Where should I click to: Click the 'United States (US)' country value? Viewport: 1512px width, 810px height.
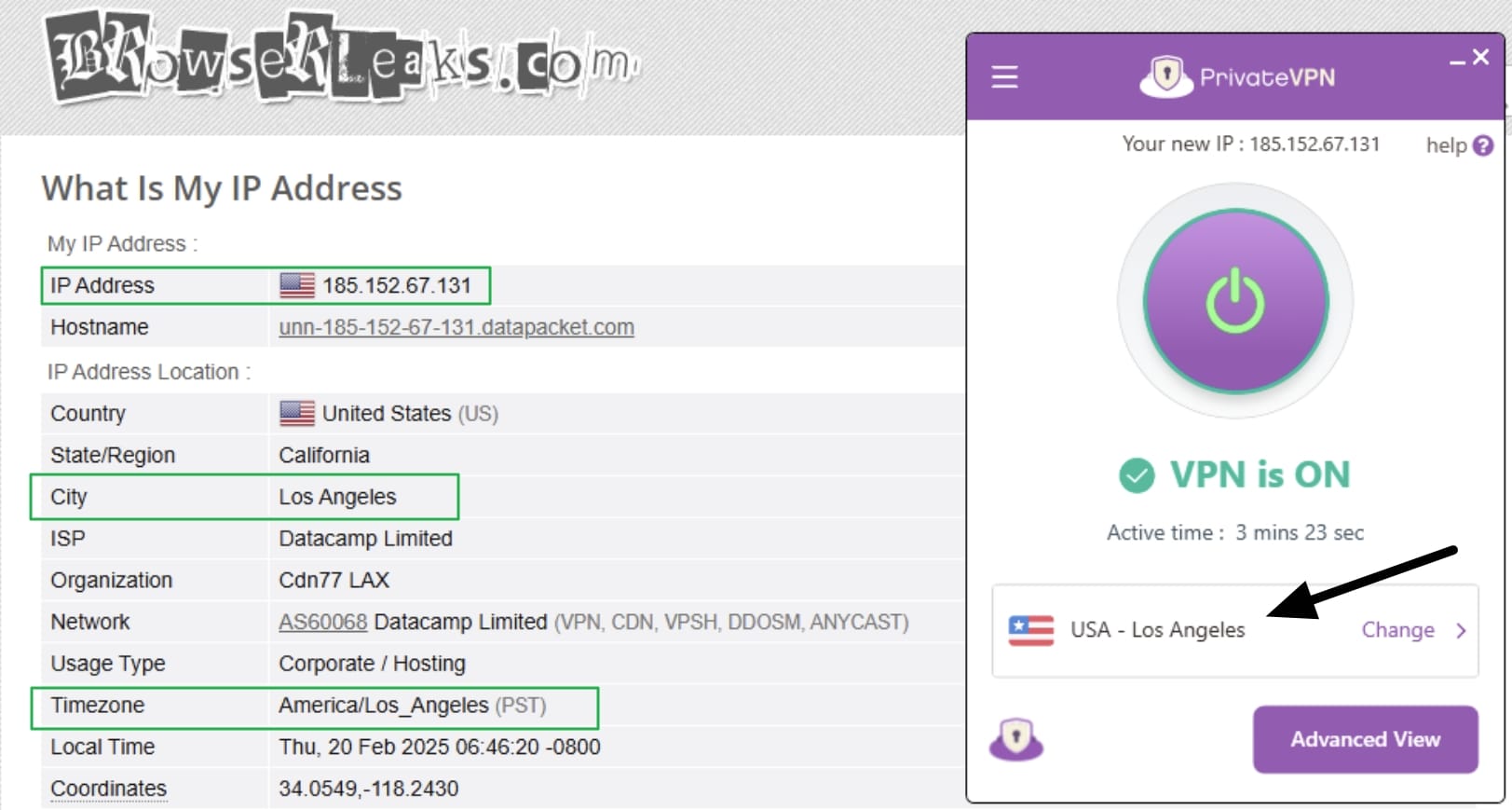pos(410,413)
